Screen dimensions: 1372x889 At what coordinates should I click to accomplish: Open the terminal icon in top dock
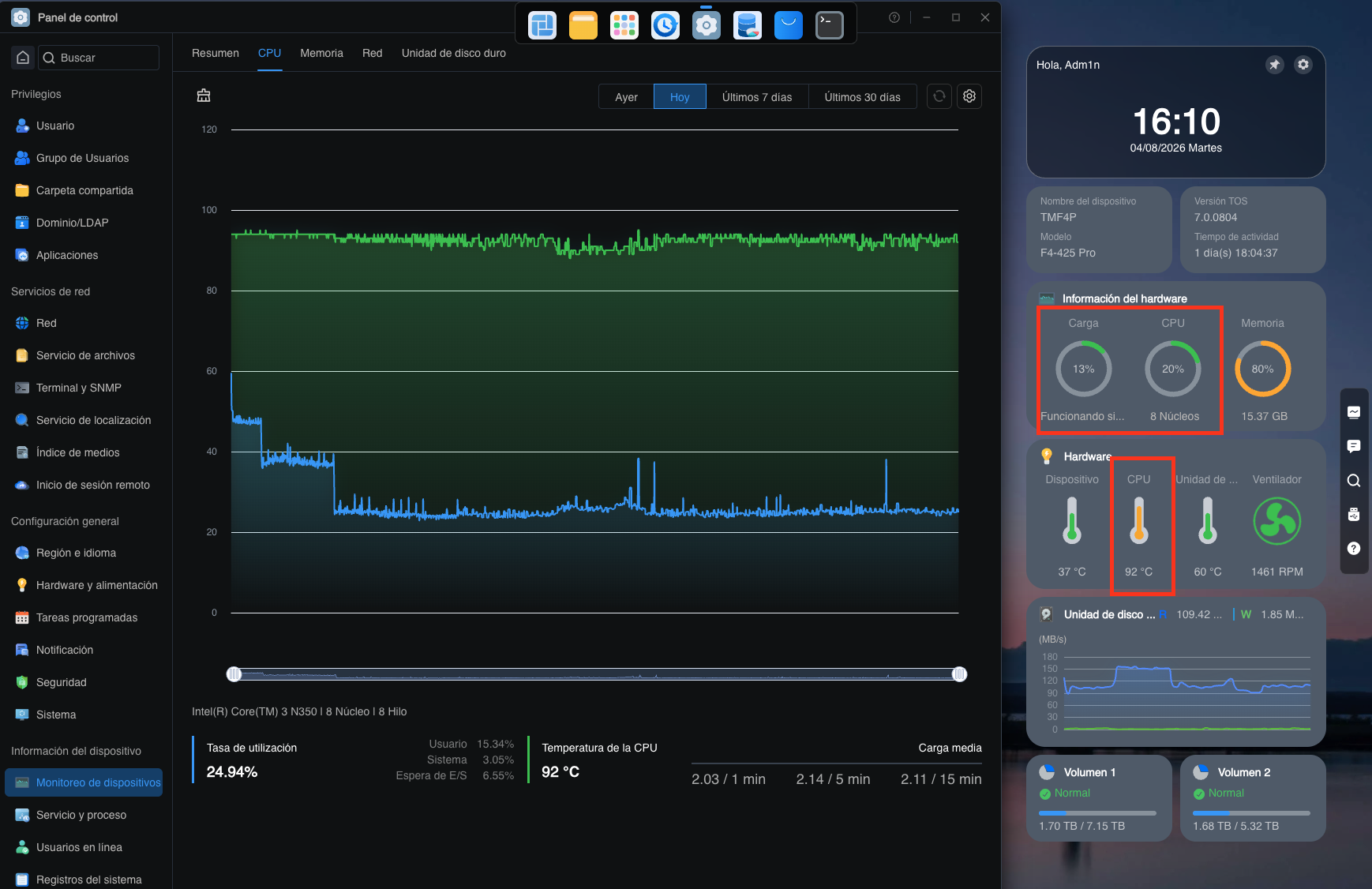coord(830,25)
